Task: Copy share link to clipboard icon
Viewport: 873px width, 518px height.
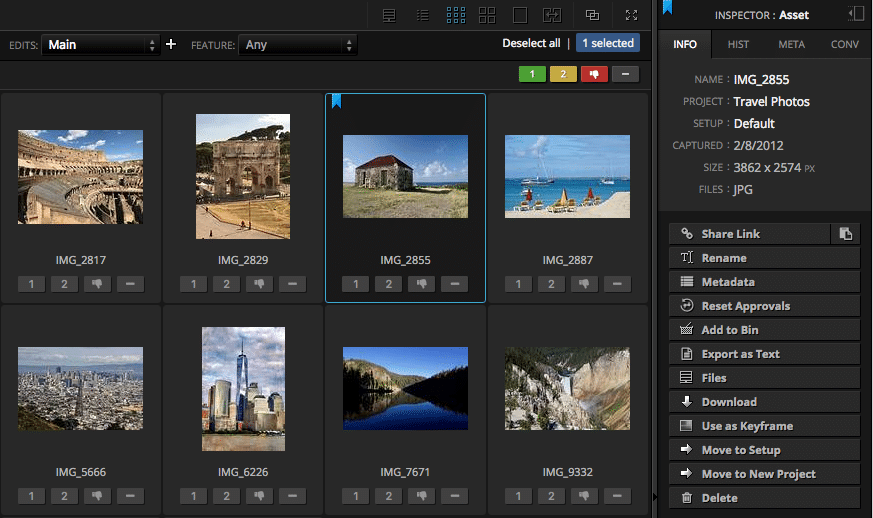Action: pos(846,234)
